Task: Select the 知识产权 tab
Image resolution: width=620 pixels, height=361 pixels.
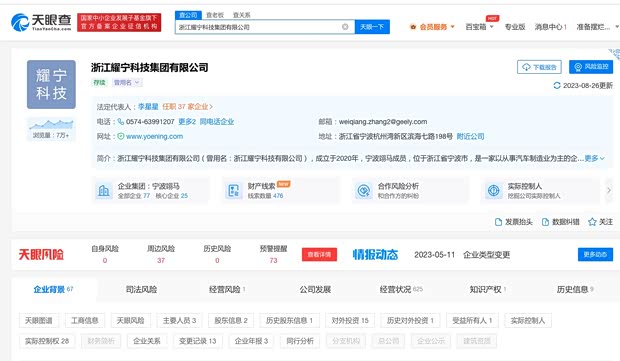Action: coord(488,289)
